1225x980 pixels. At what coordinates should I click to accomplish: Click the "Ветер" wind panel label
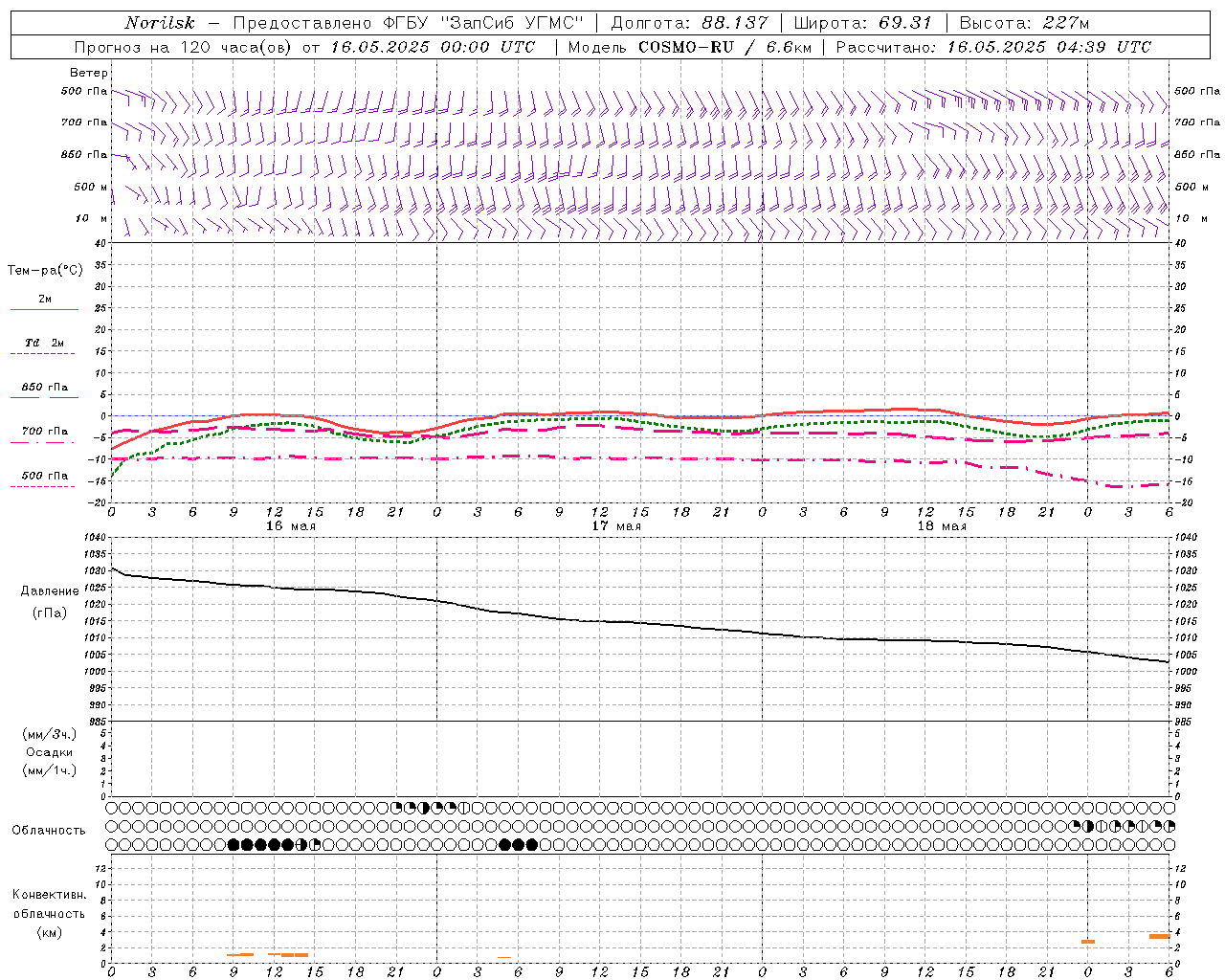point(89,73)
